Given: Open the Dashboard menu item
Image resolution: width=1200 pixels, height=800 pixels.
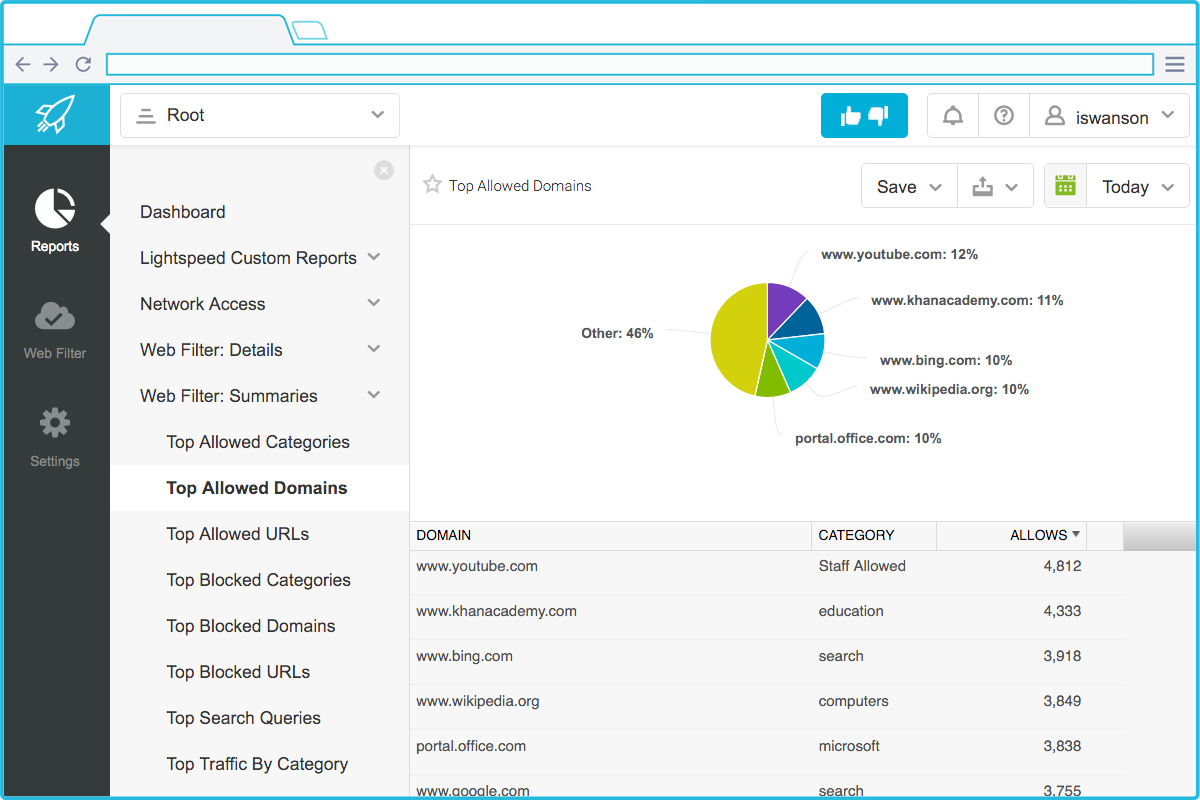Looking at the screenshot, I should click(x=183, y=212).
